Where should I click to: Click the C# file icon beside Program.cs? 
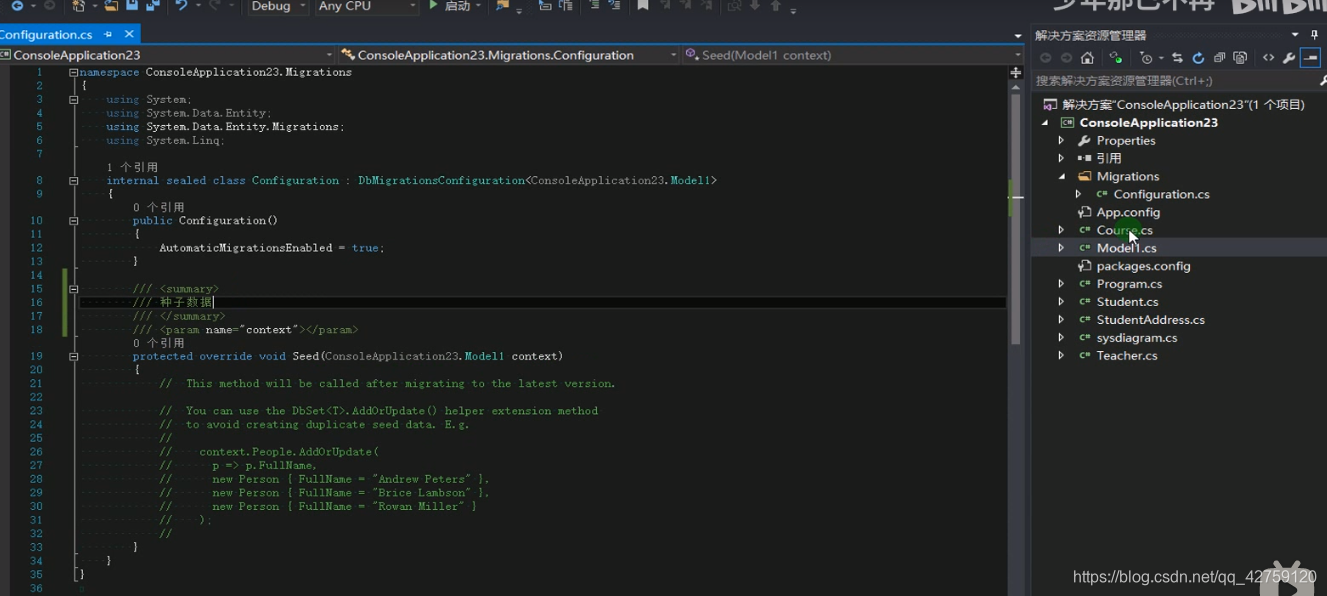pos(1084,285)
